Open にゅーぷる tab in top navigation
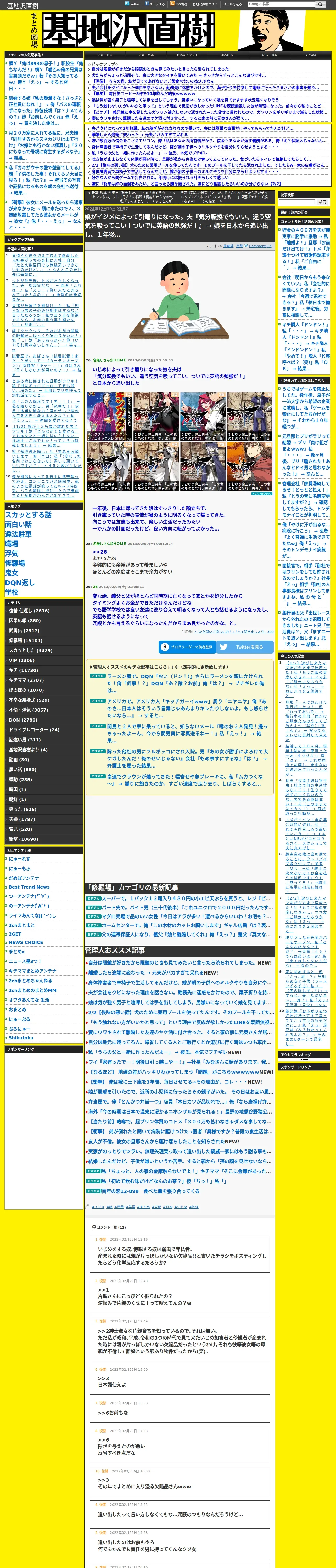 click(x=270, y=55)
